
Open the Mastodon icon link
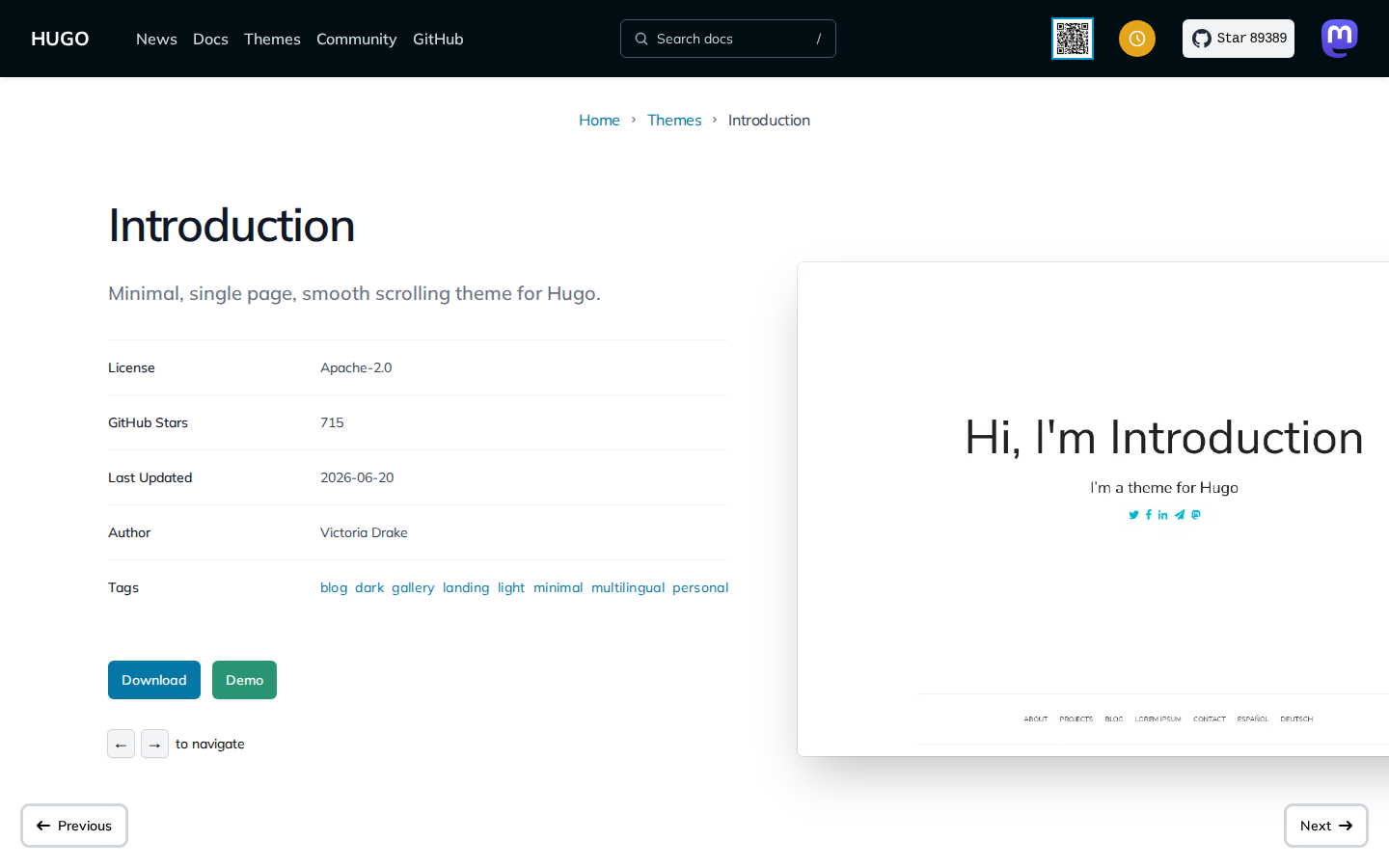point(1340,39)
